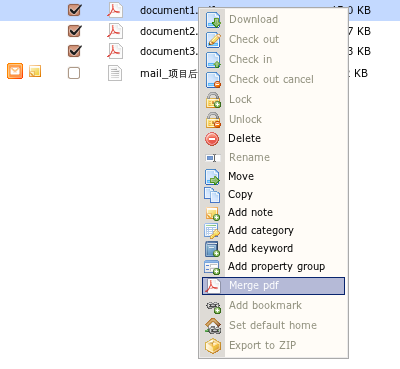The width and height of the screenshot is (400, 369).
Task: Click the Export to ZIP box icon
Action: 213,346
